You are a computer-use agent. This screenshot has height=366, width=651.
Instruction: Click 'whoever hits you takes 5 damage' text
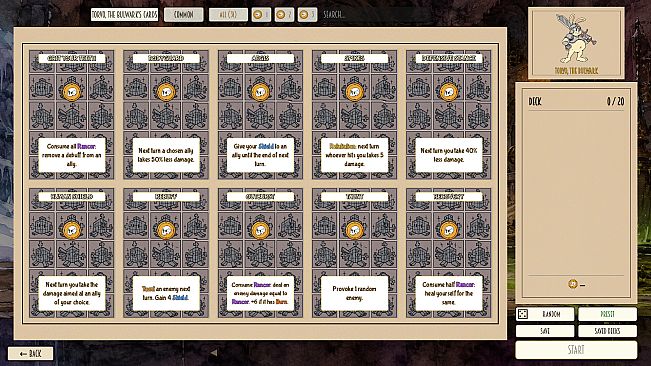(354, 155)
